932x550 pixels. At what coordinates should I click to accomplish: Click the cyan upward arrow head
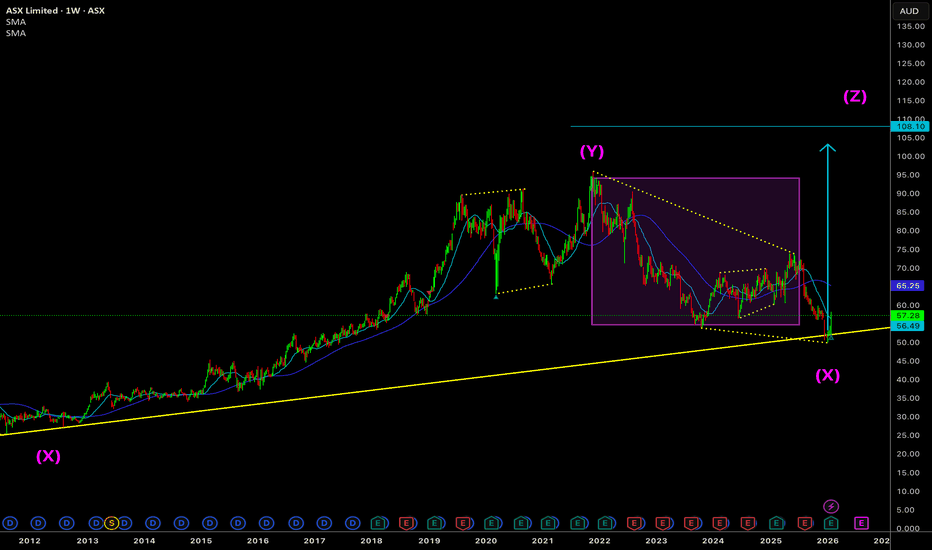827,149
